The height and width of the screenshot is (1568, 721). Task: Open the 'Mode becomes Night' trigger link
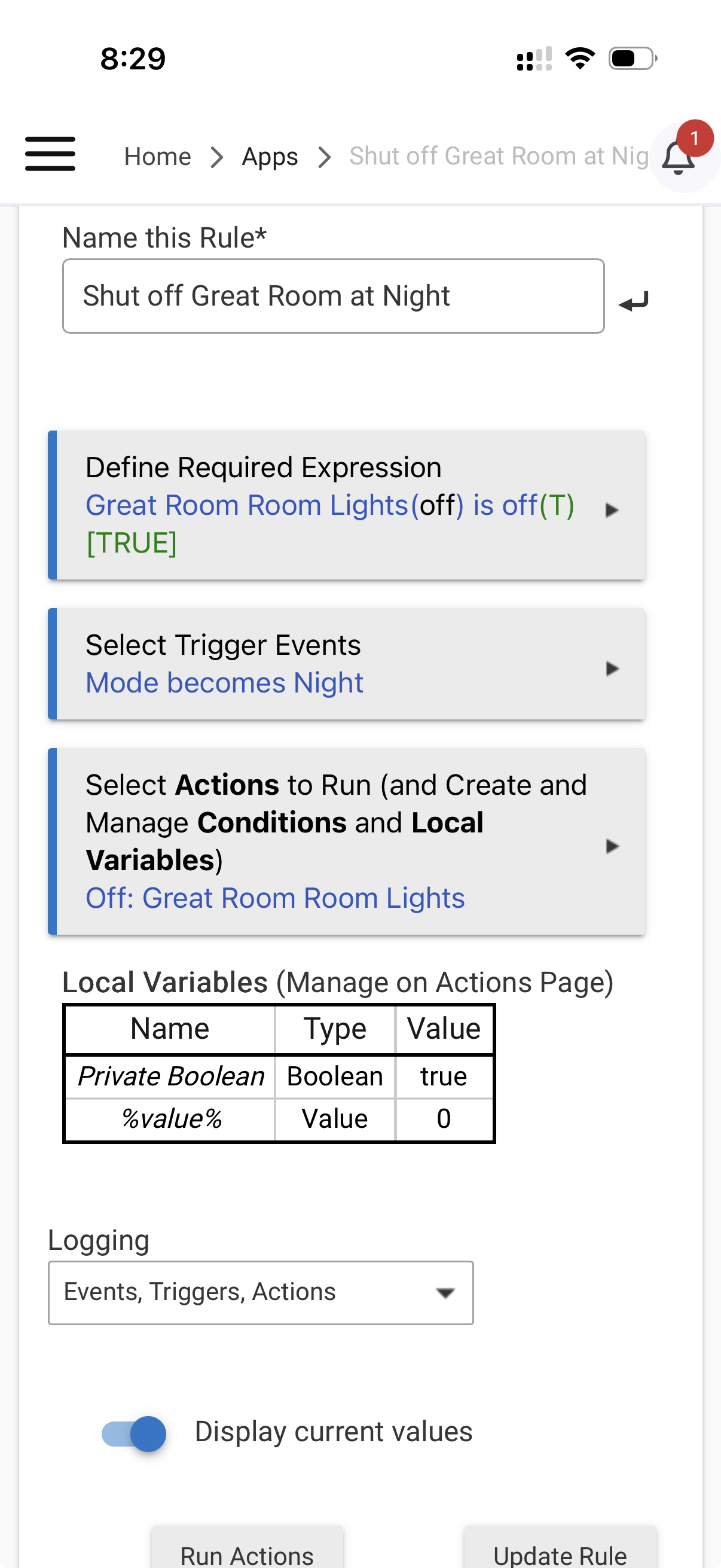pyautogui.click(x=224, y=683)
